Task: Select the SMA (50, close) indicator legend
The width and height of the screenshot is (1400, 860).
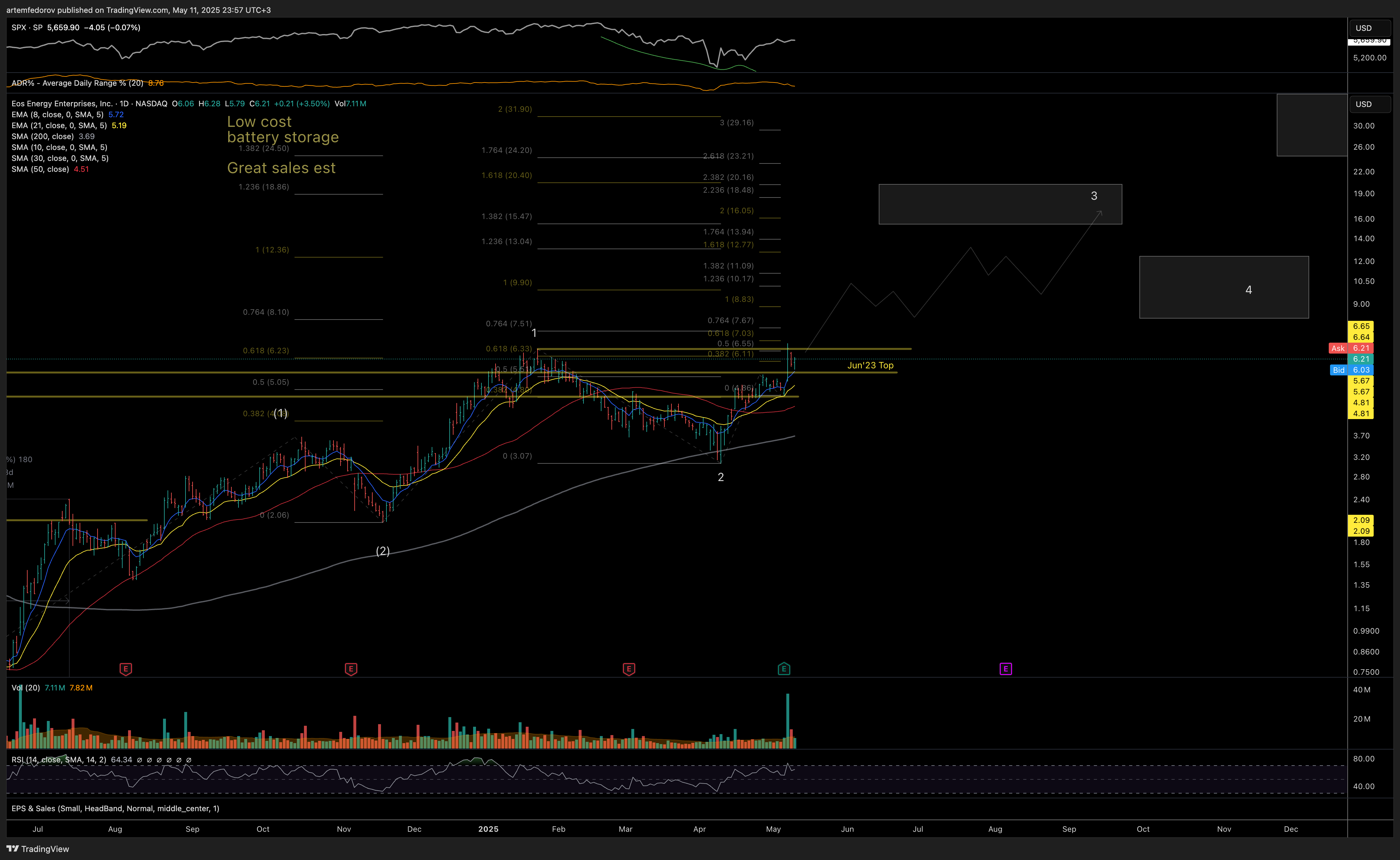Action: (x=40, y=169)
